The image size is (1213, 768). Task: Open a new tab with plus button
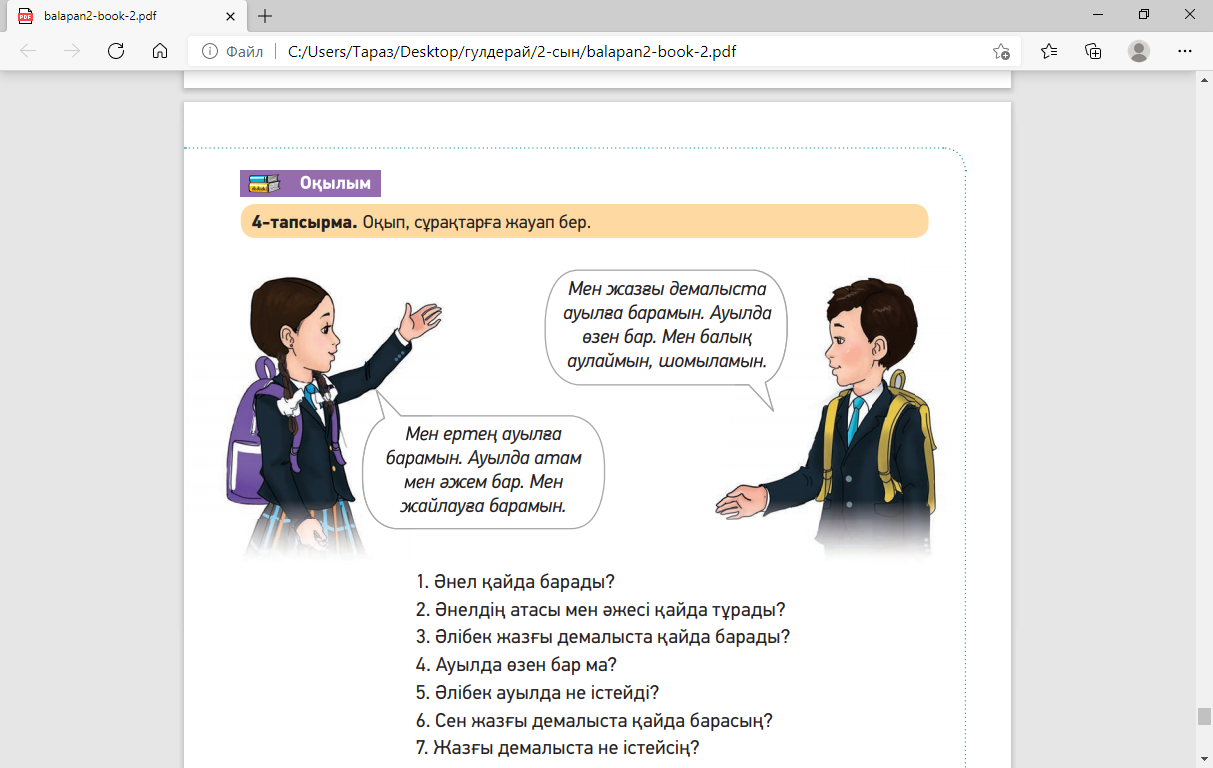(x=265, y=16)
